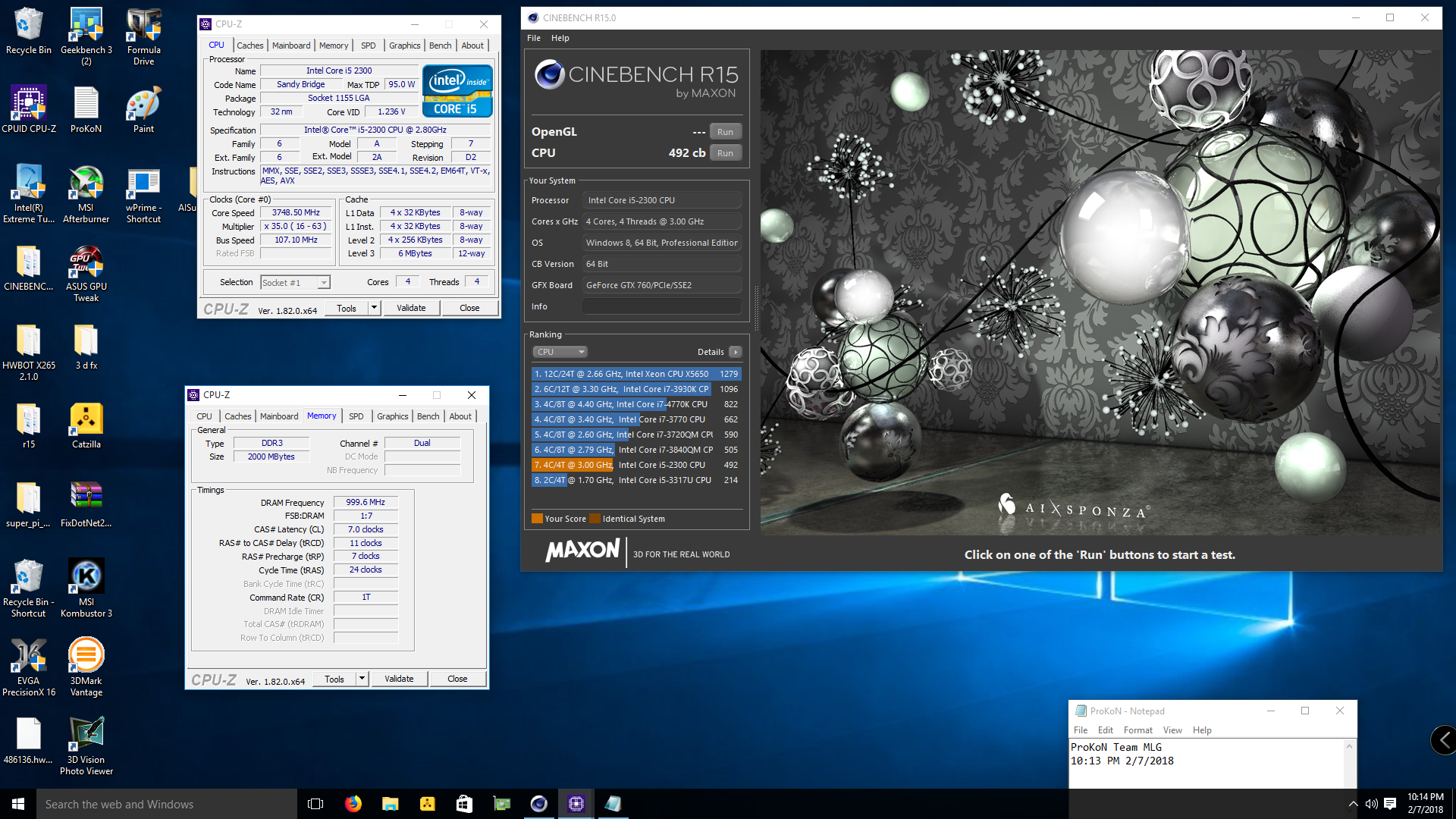The width and height of the screenshot is (1456, 819).
Task: Open the 486136.hw file icon
Action: click(28, 742)
